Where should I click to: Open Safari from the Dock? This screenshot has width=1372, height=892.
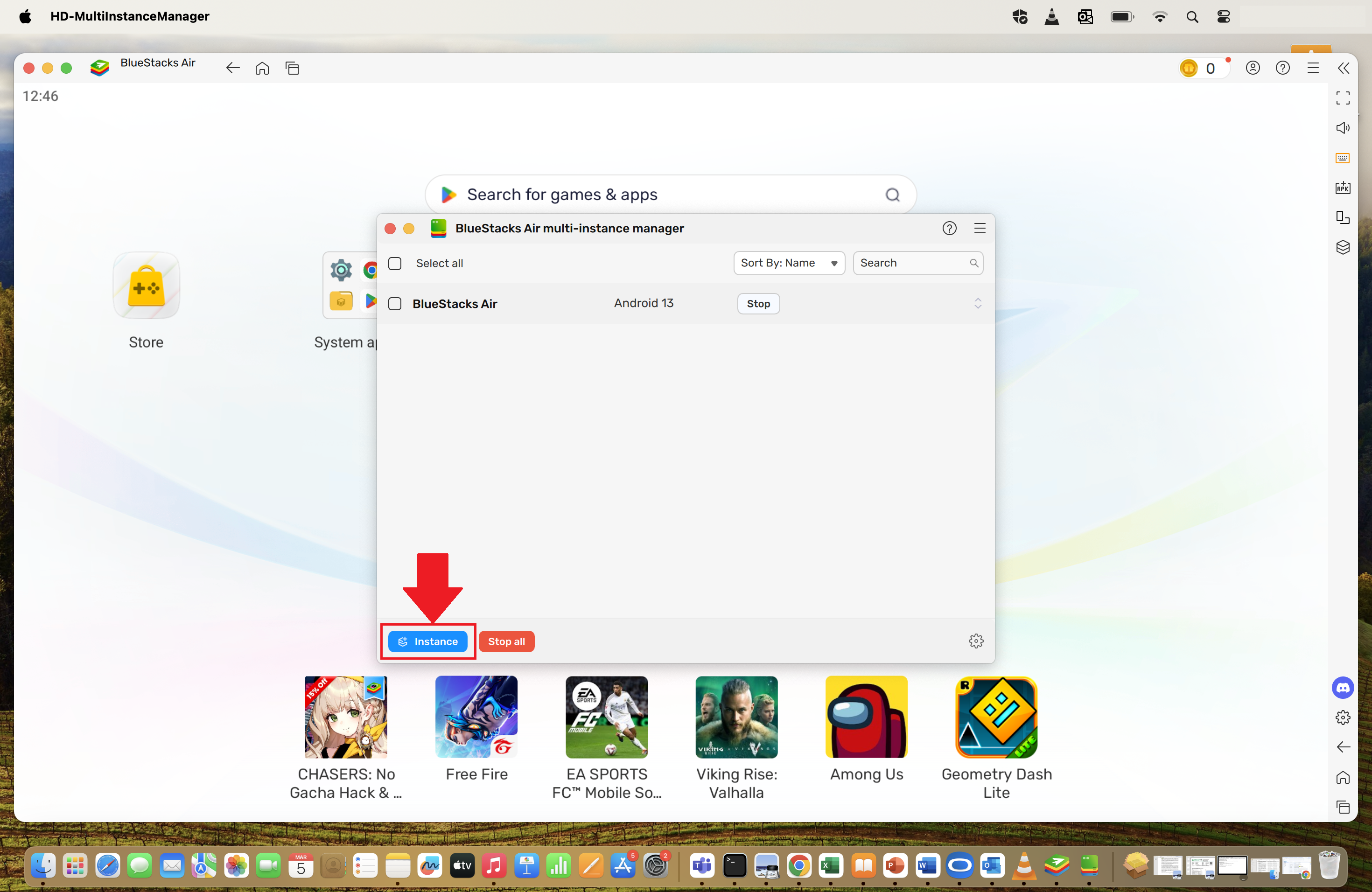(x=108, y=865)
